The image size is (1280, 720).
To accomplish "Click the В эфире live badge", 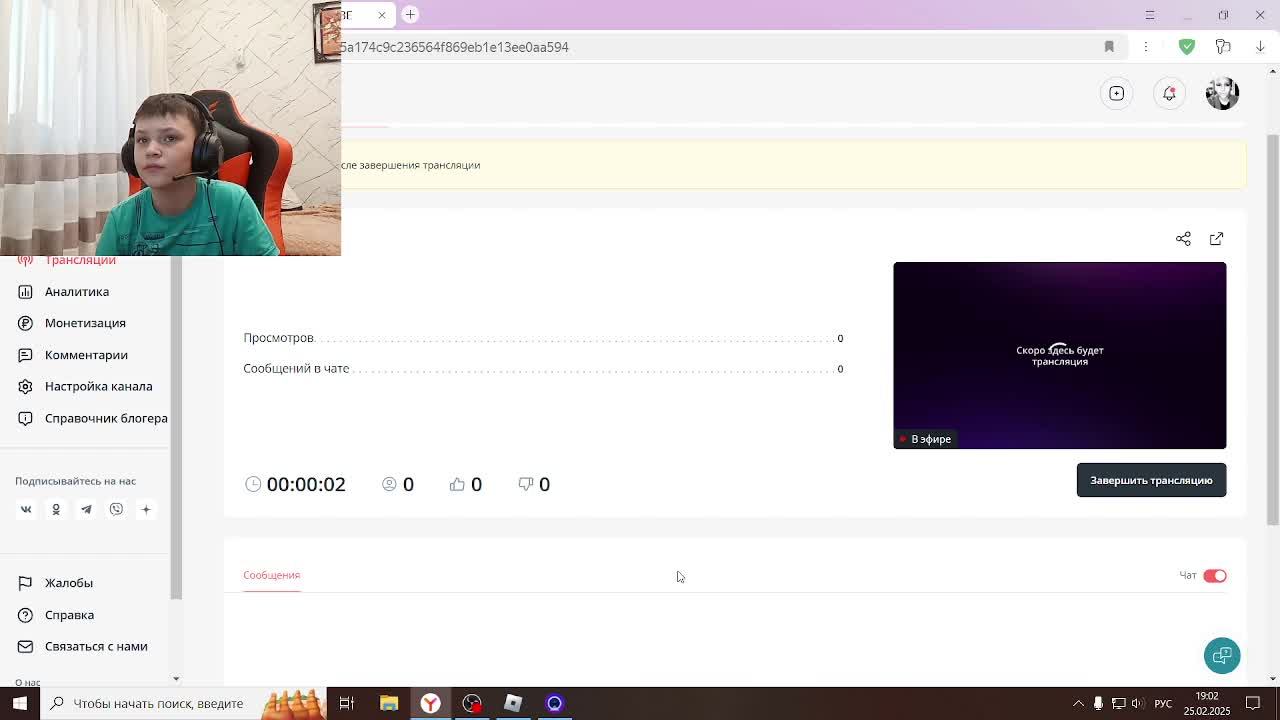I will tap(925, 439).
